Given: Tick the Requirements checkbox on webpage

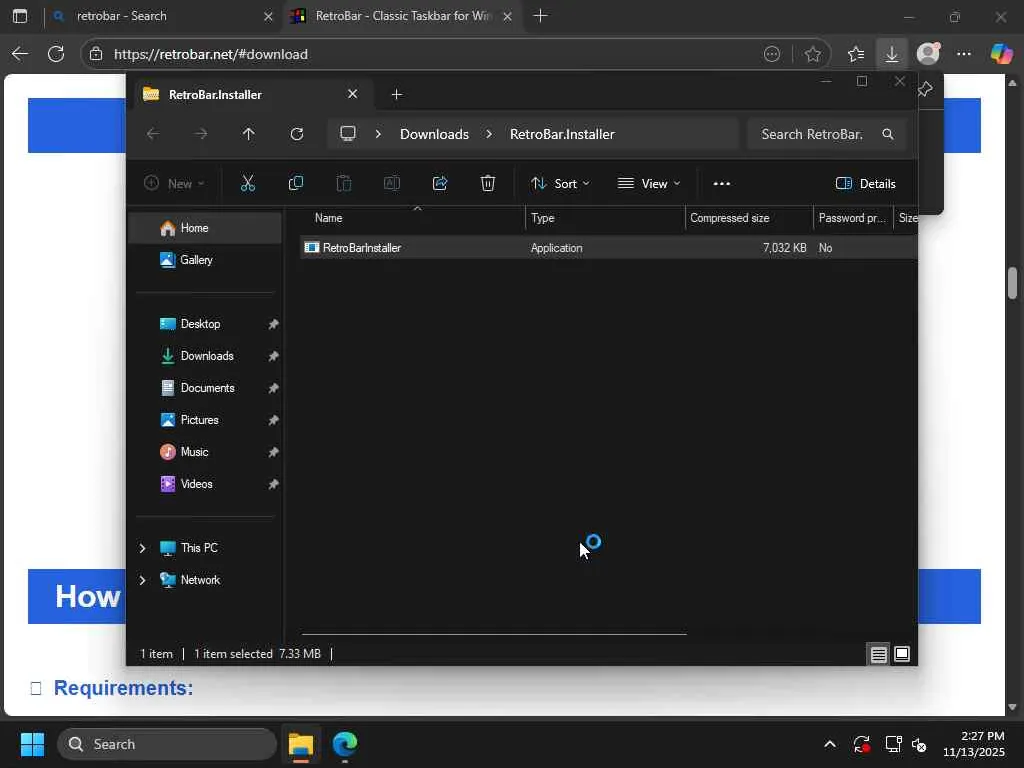Looking at the screenshot, I should (x=36, y=688).
